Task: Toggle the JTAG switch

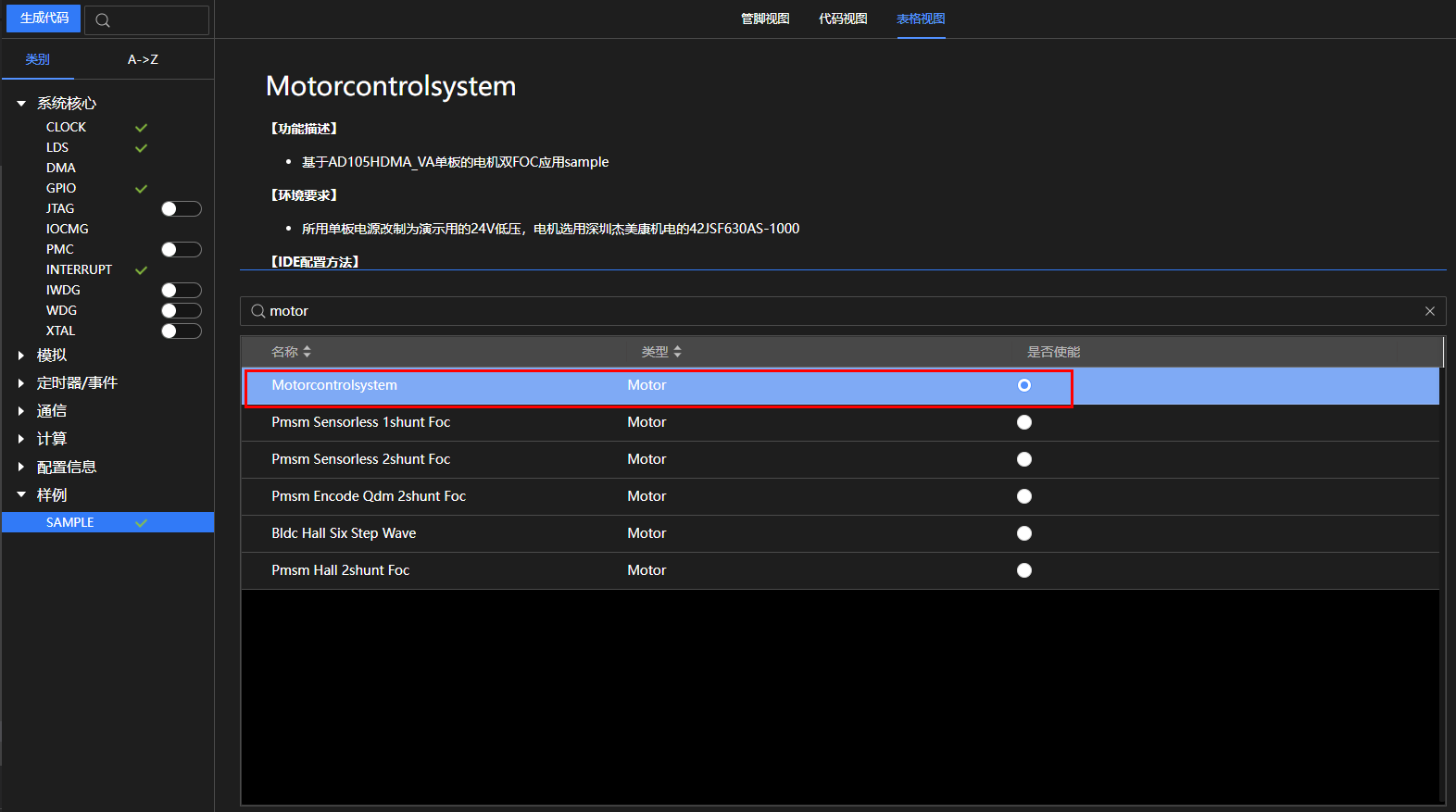Action: 181,209
